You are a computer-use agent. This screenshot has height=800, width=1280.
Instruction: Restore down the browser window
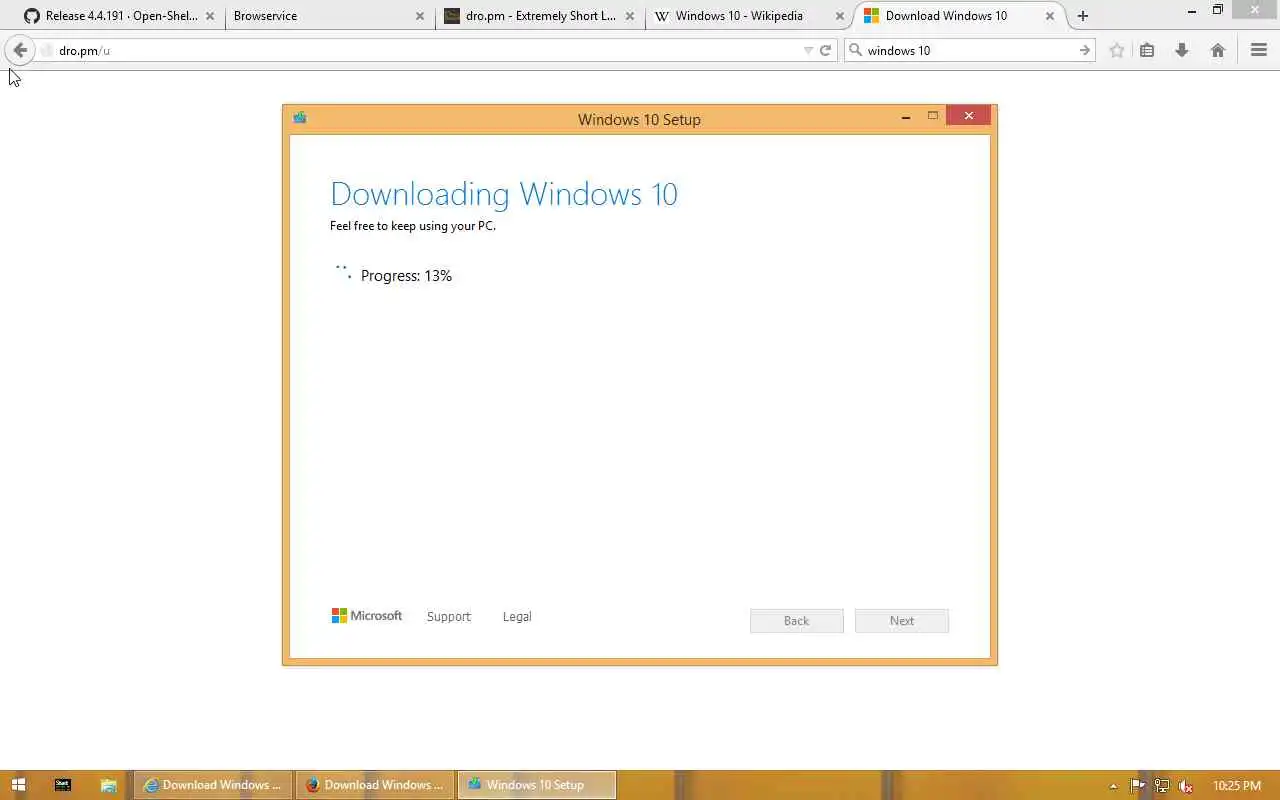[x=1218, y=10]
